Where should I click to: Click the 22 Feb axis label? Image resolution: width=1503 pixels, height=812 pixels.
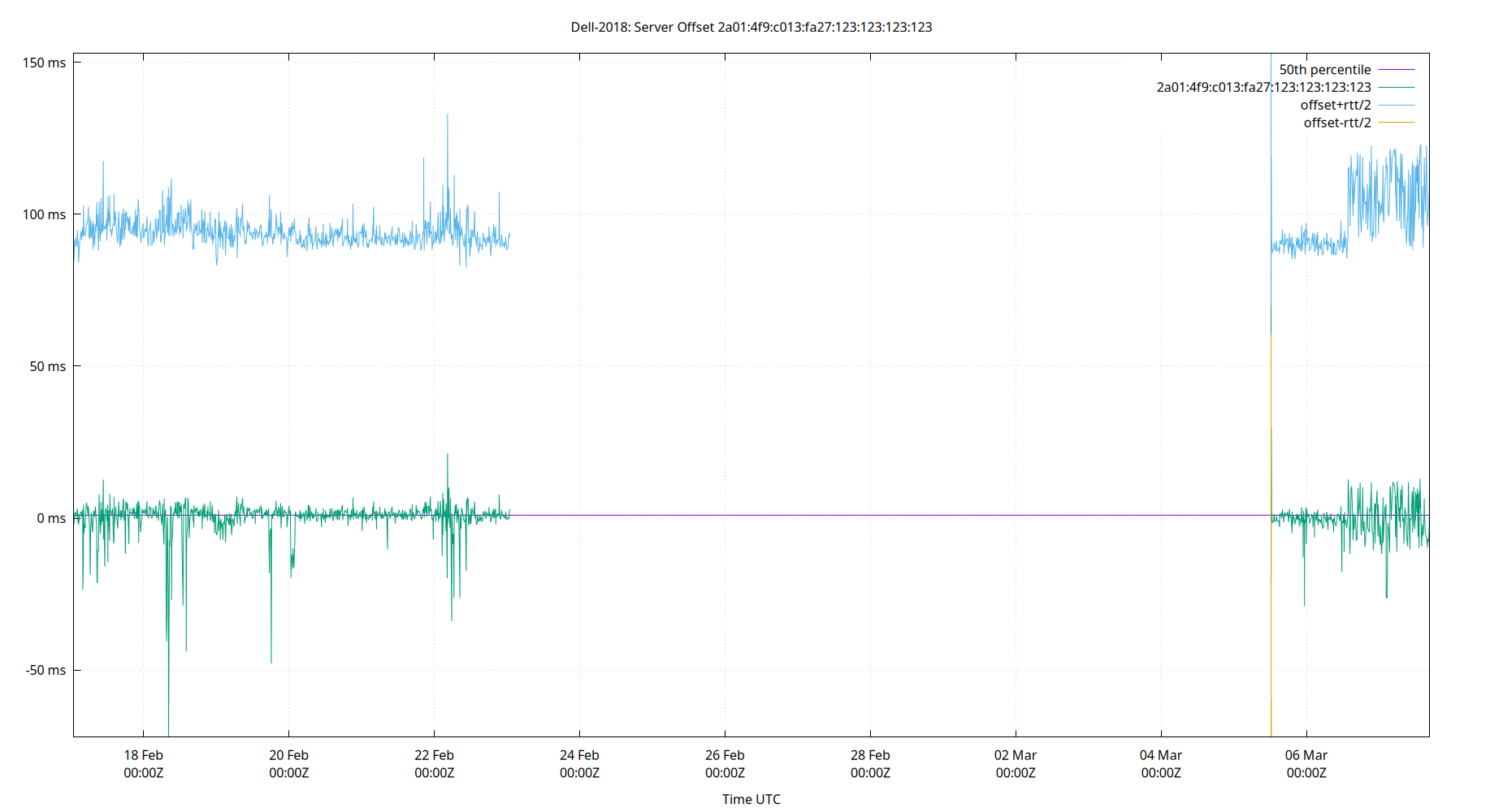(435, 755)
